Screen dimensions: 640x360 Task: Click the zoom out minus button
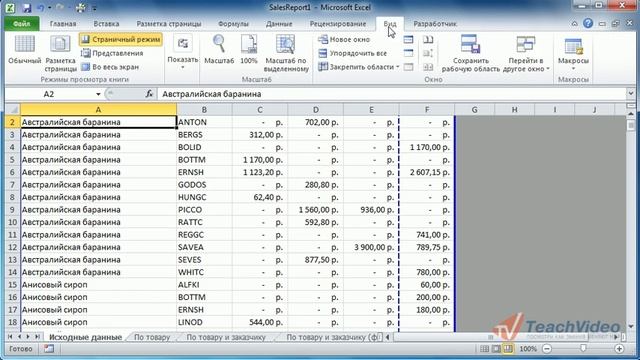click(x=547, y=349)
